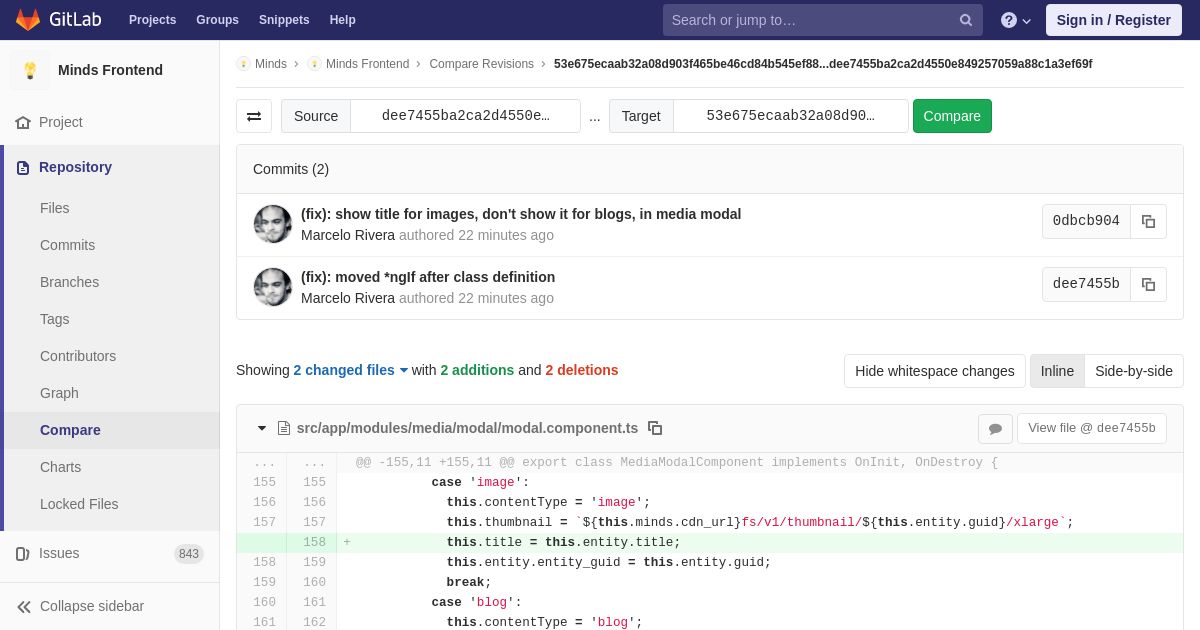The width and height of the screenshot is (1200, 630).
Task: Open the Snippets menu
Action: [x=284, y=20]
